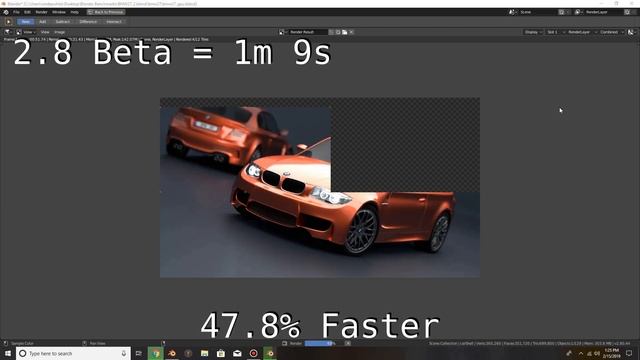Open the red recording app taskbar icon
640x360 pixels.
(253, 353)
